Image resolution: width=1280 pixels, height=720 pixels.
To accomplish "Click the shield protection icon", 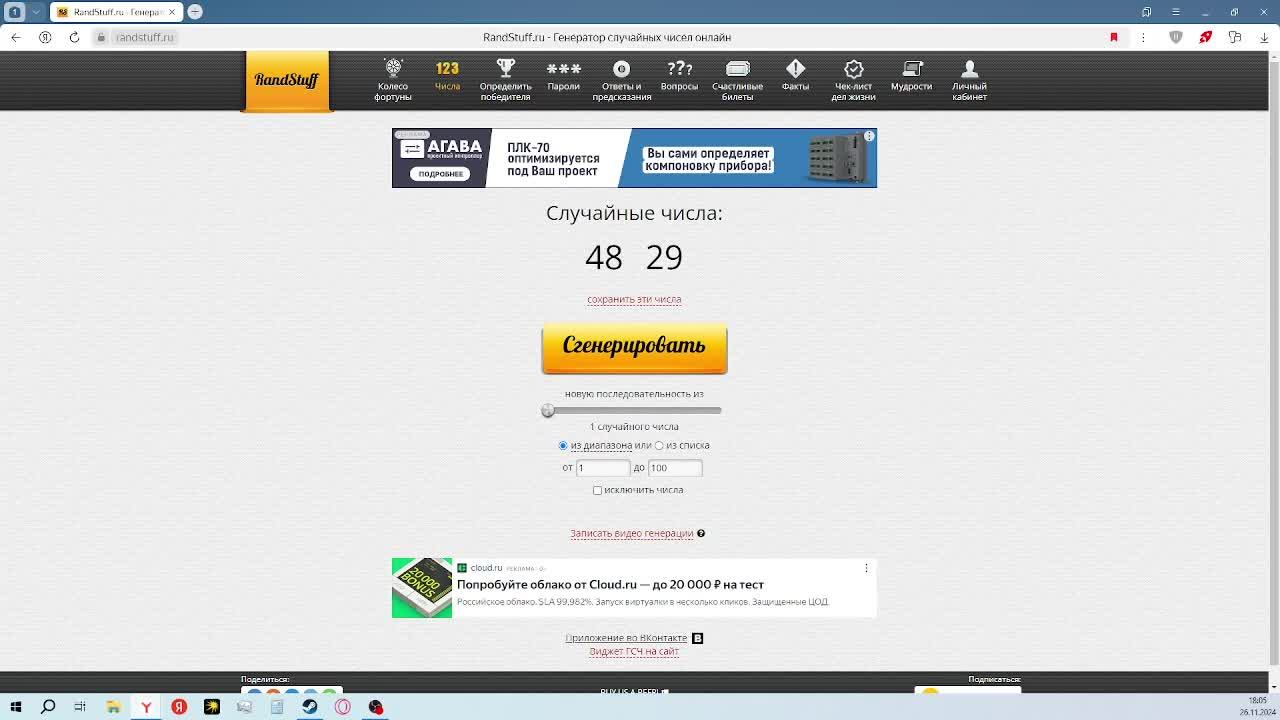I will pos(1176,37).
